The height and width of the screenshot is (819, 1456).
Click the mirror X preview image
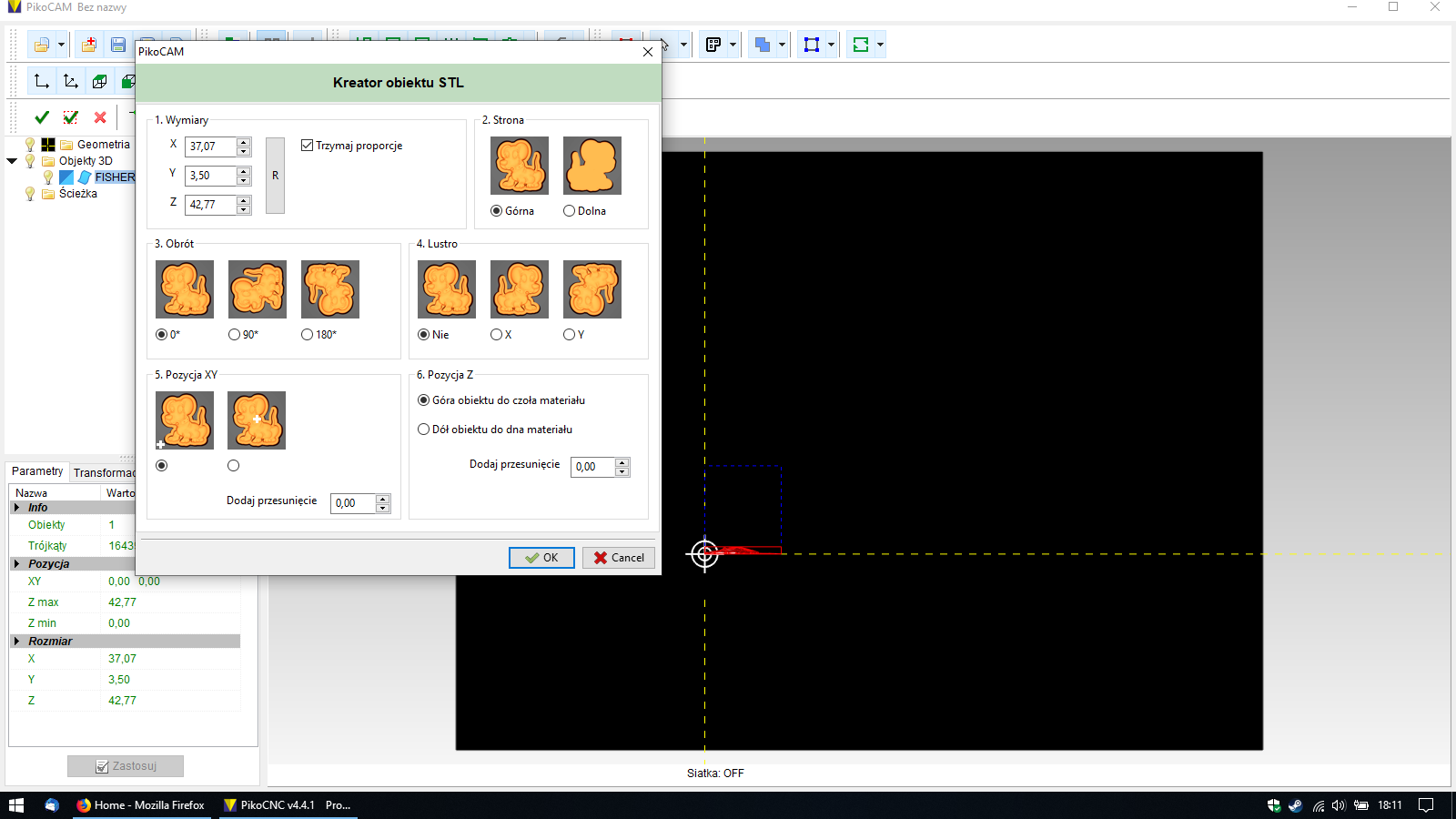point(520,289)
